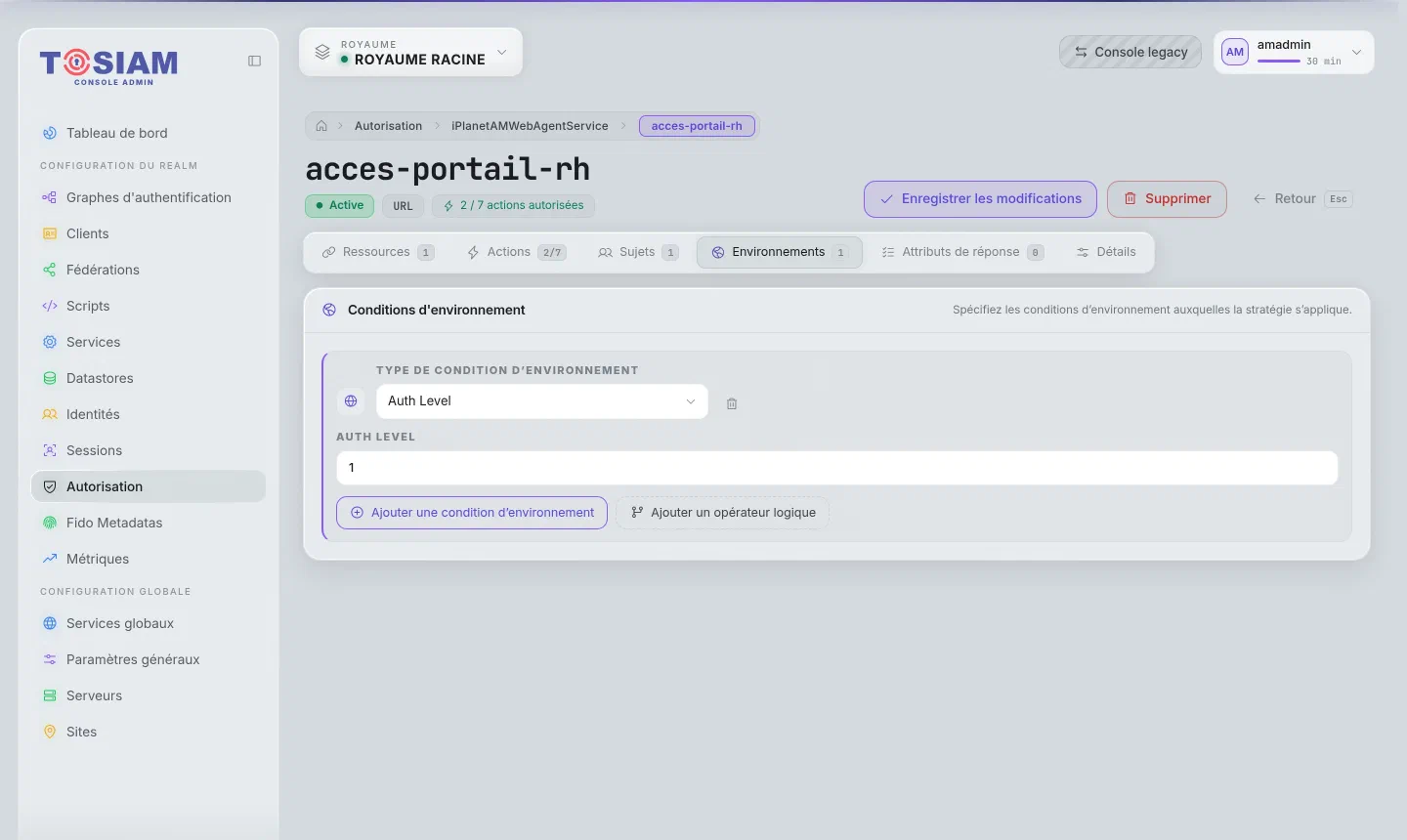
Task: Go to Graphes d'authentification
Action: pos(149,197)
